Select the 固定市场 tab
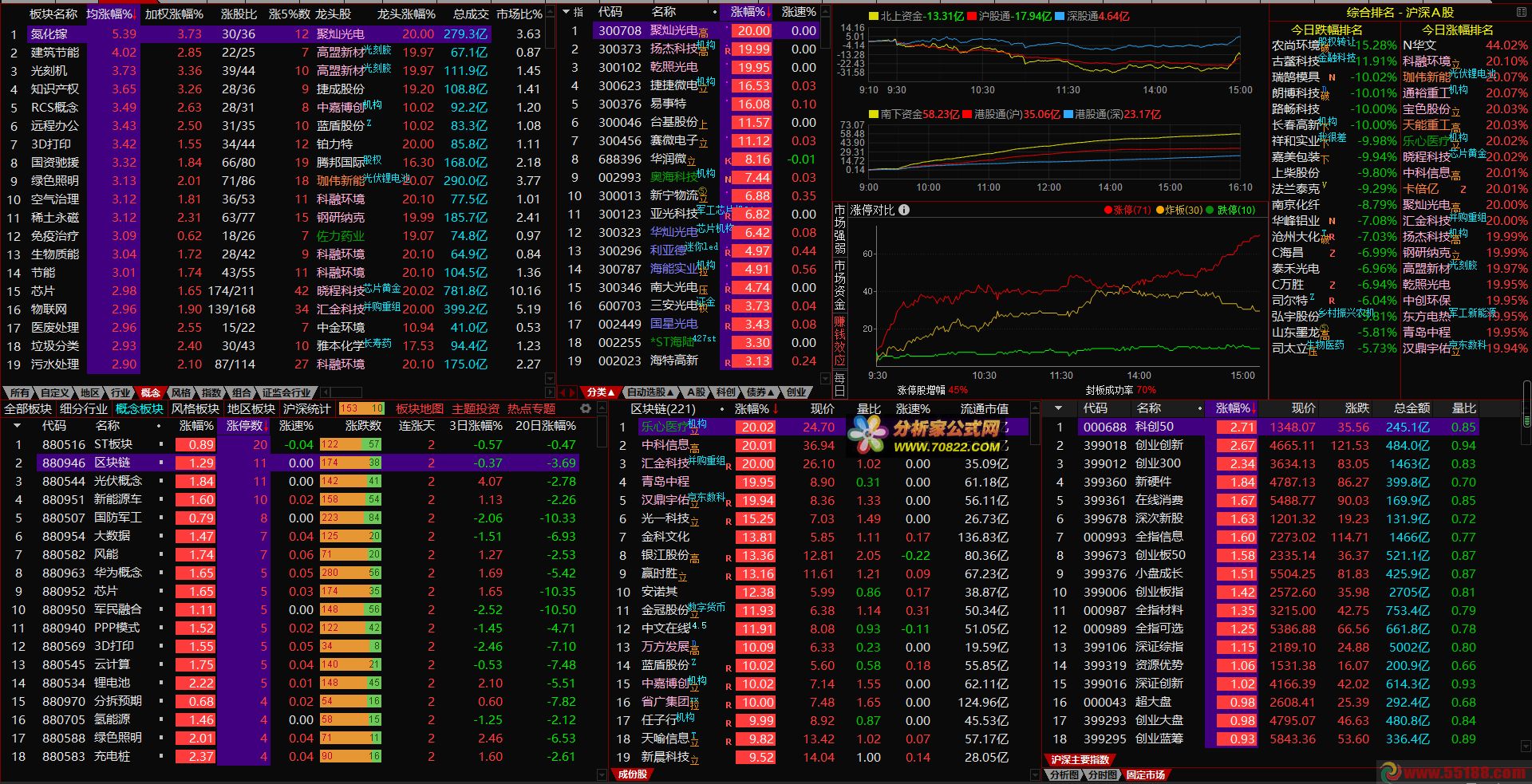The image size is (1532, 784). tap(1146, 774)
